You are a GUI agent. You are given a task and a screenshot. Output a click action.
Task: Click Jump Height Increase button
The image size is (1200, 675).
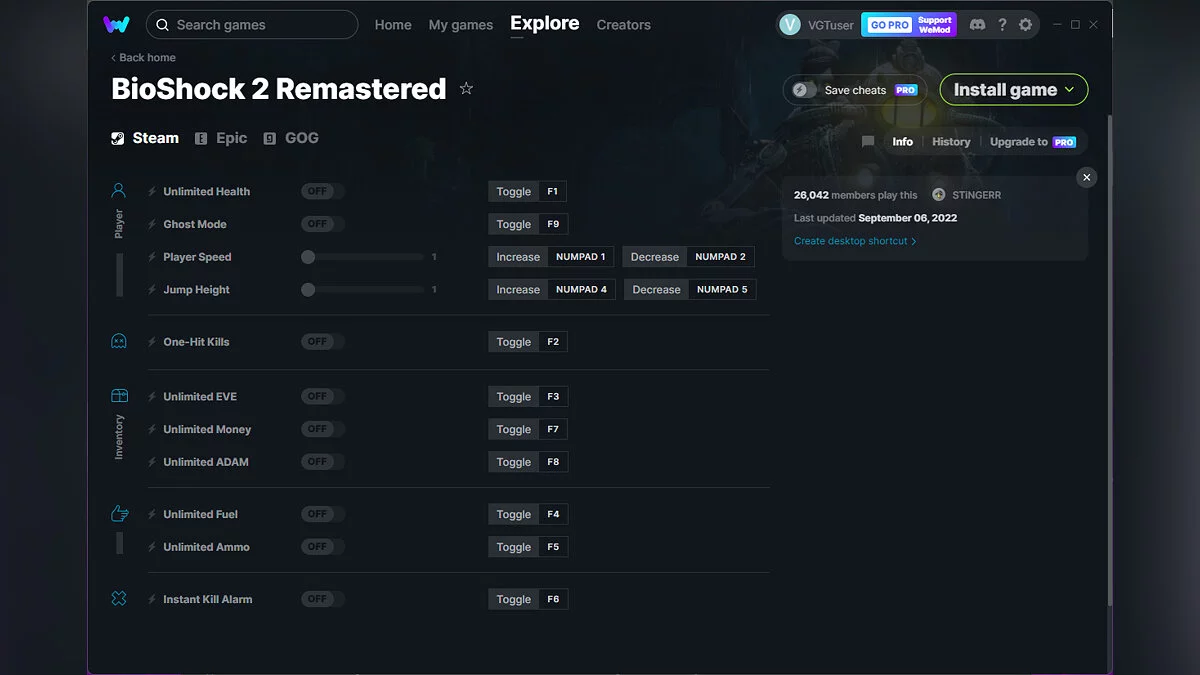click(518, 290)
